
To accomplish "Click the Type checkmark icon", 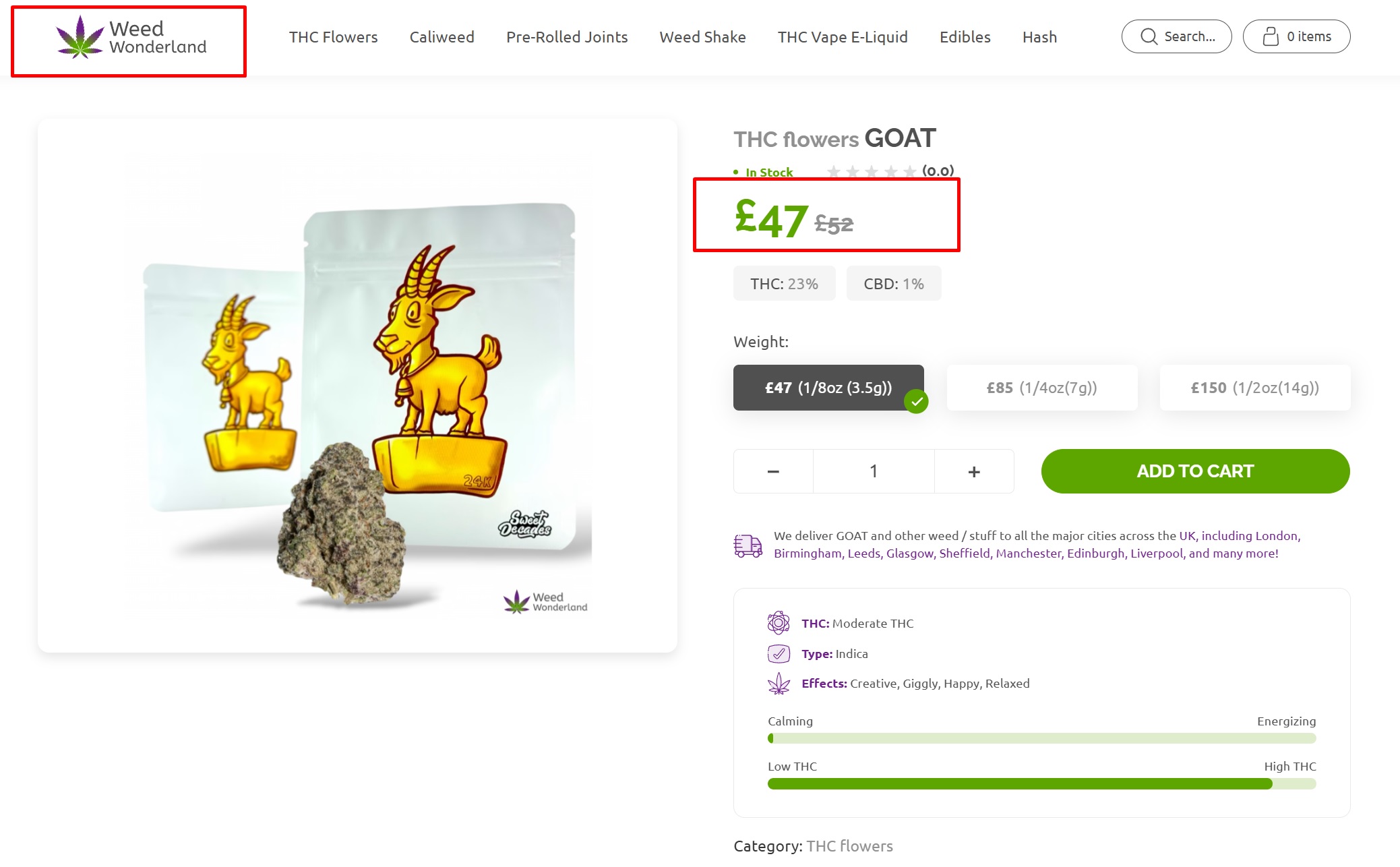I will (x=779, y=653).
